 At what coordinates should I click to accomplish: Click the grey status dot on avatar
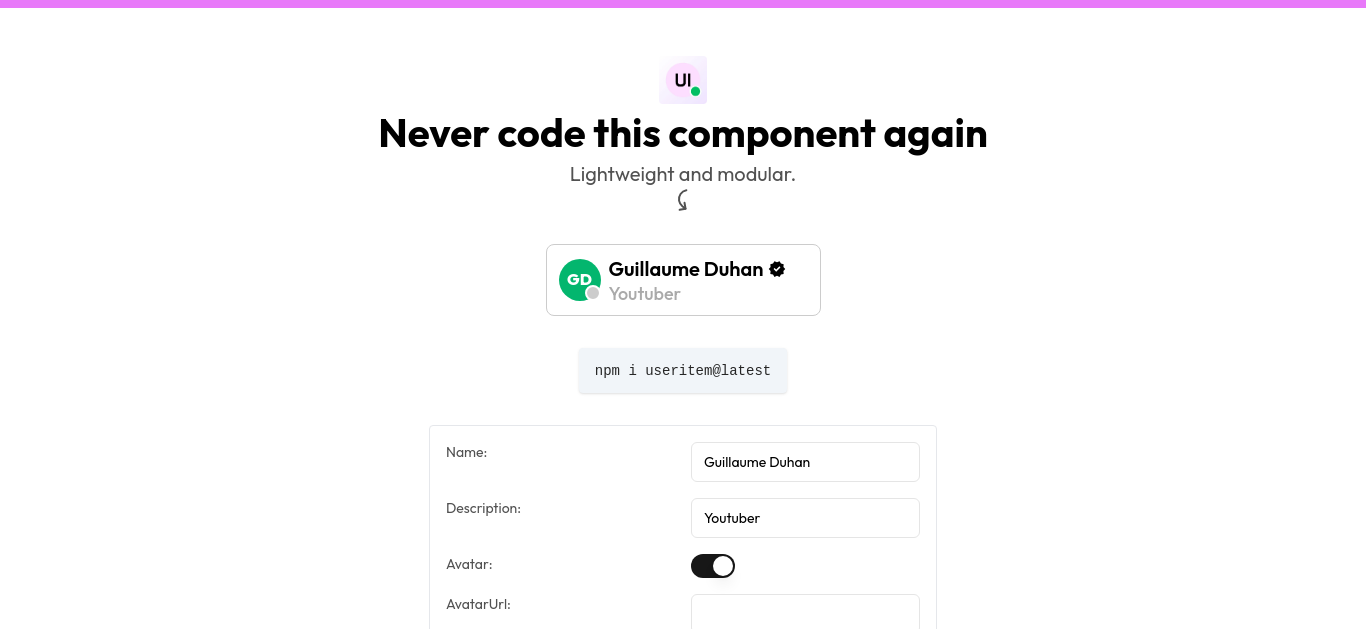[x=593, y=293]
